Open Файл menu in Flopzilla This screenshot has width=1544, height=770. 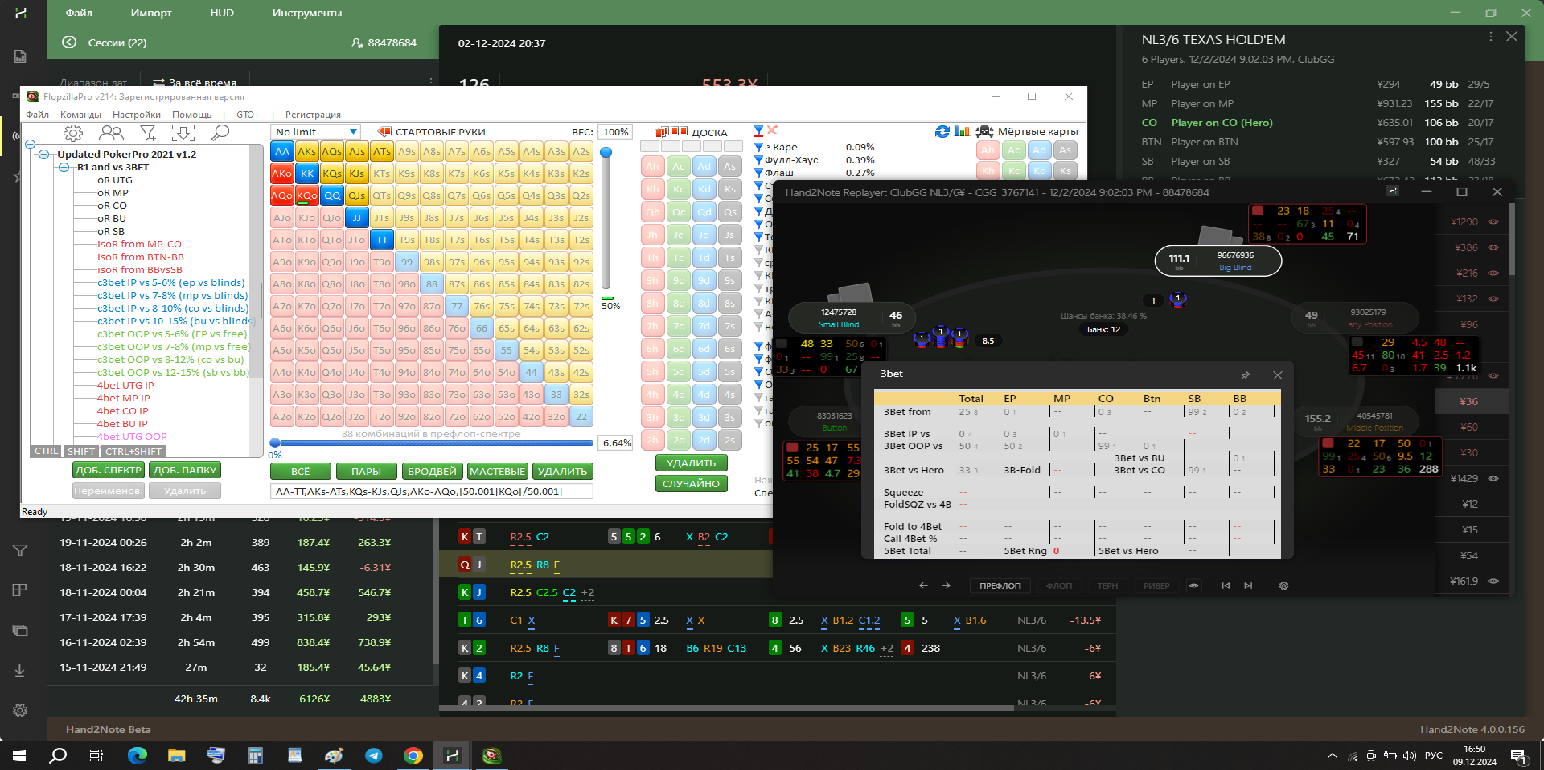coord(38,115)
